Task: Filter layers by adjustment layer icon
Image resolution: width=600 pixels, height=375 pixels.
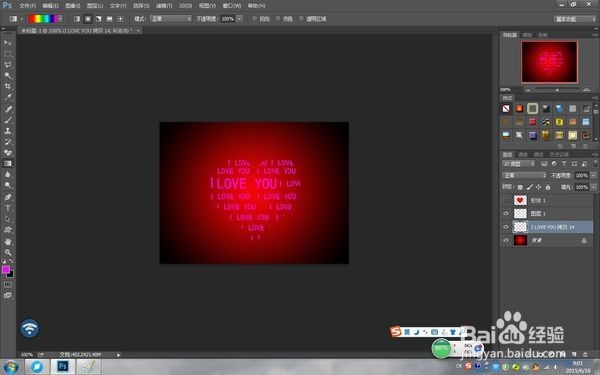Action: 554,163
